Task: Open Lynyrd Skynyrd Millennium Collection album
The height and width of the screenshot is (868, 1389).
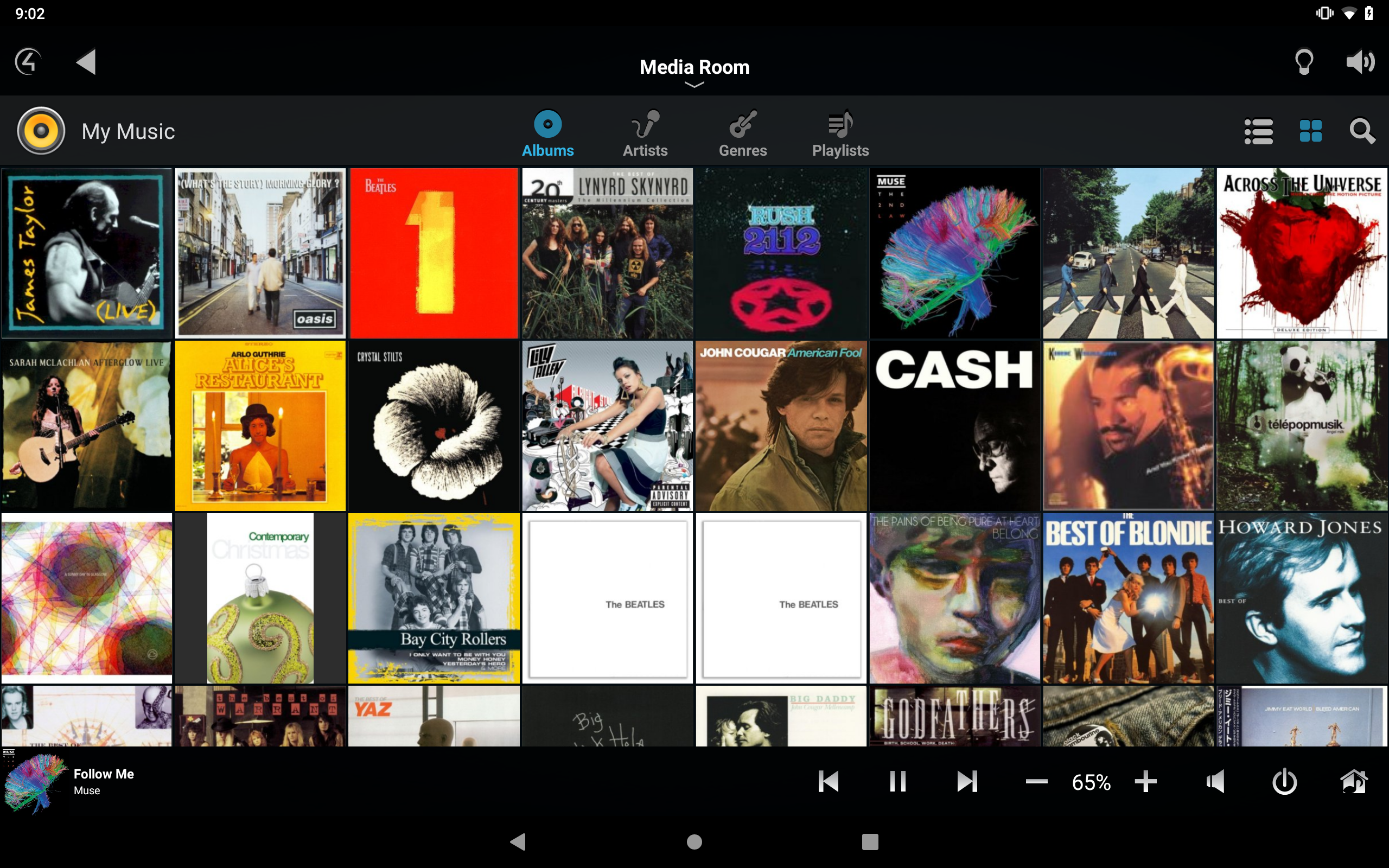Action: [607, 253]
